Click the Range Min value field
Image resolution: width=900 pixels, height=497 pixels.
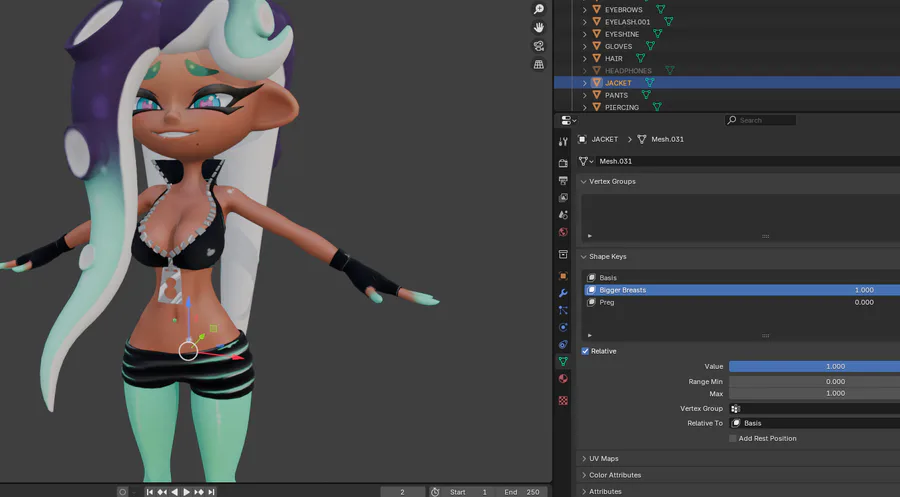[814, 381]
